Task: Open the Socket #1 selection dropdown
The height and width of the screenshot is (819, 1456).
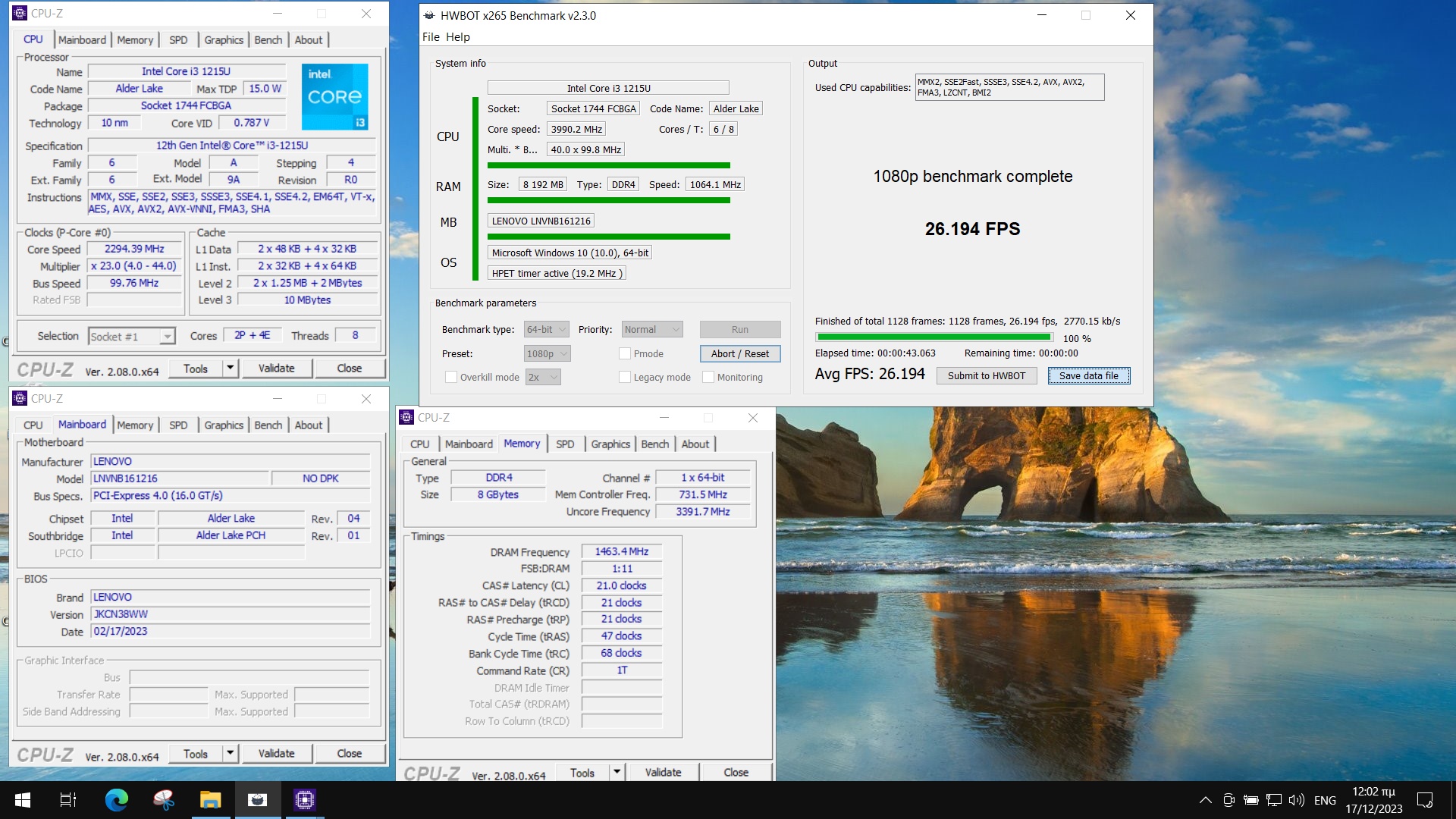Action: pyautogui.click(x=132, y=336)
